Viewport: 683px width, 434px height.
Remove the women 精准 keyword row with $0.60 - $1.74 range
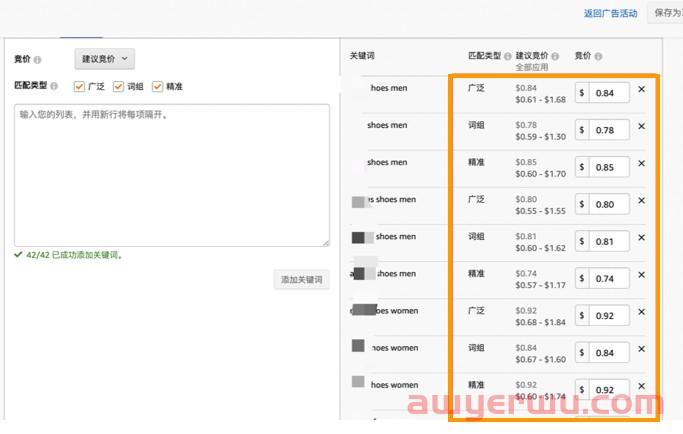pos(641,386)
